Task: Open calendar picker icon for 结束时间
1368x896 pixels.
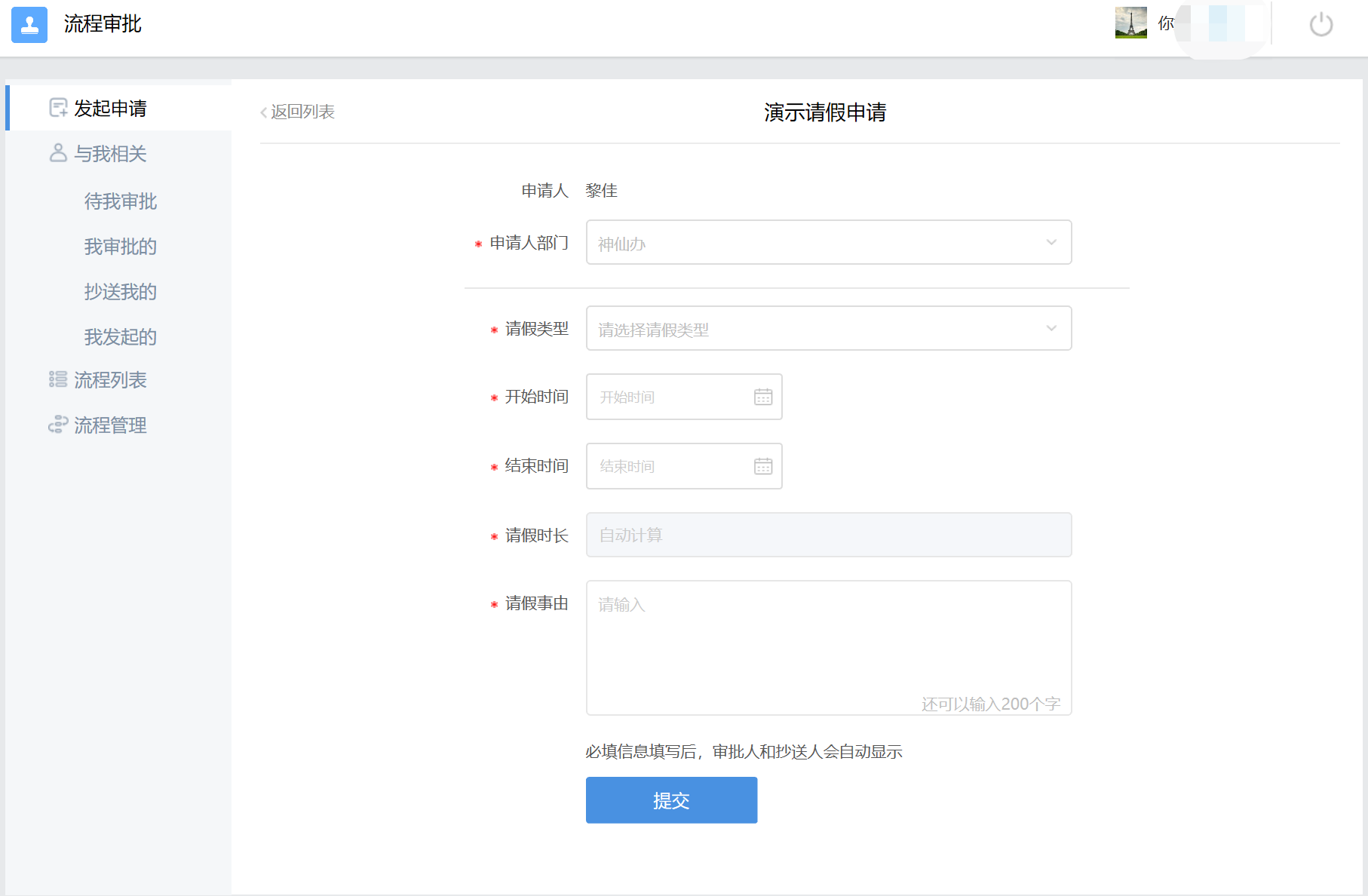Action: 762,466
